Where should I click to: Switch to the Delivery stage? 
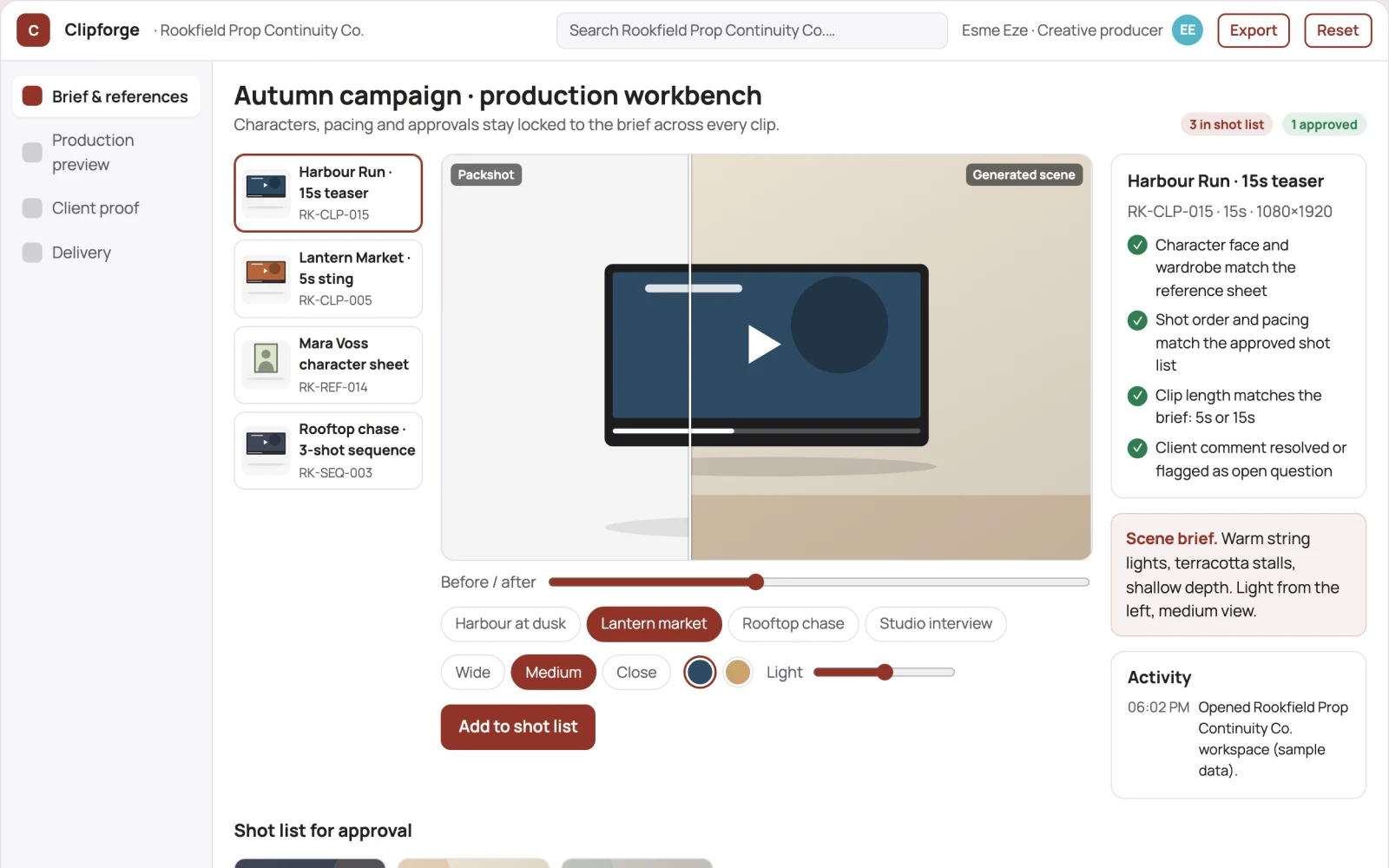106,253
